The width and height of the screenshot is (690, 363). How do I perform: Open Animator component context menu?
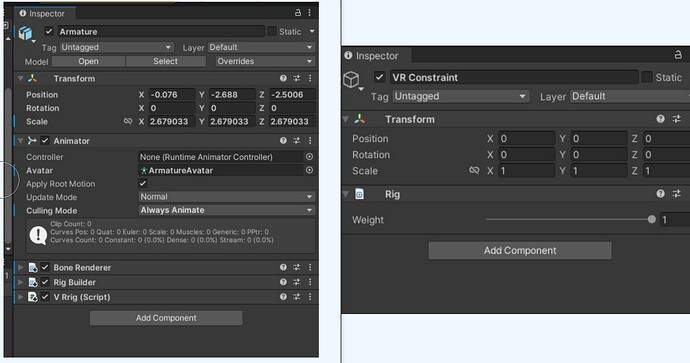click(x=310, y=141)
